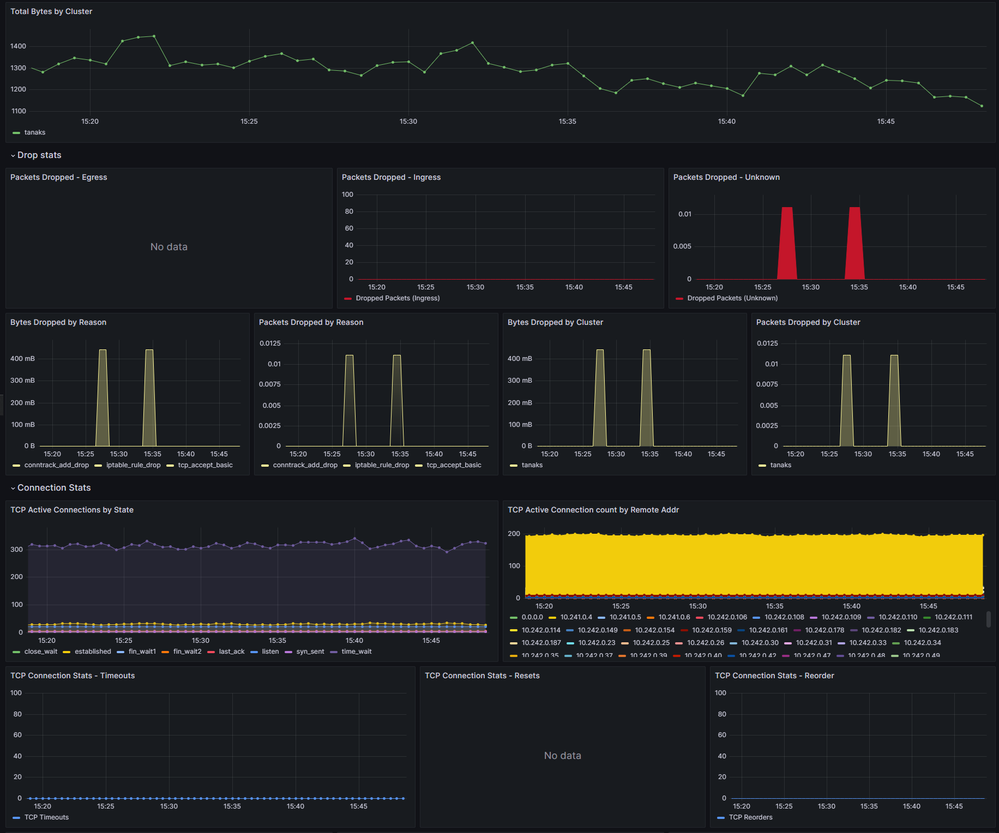999x833 pixels.
Task: Toggle the established legend series
Action: (93, 651)
